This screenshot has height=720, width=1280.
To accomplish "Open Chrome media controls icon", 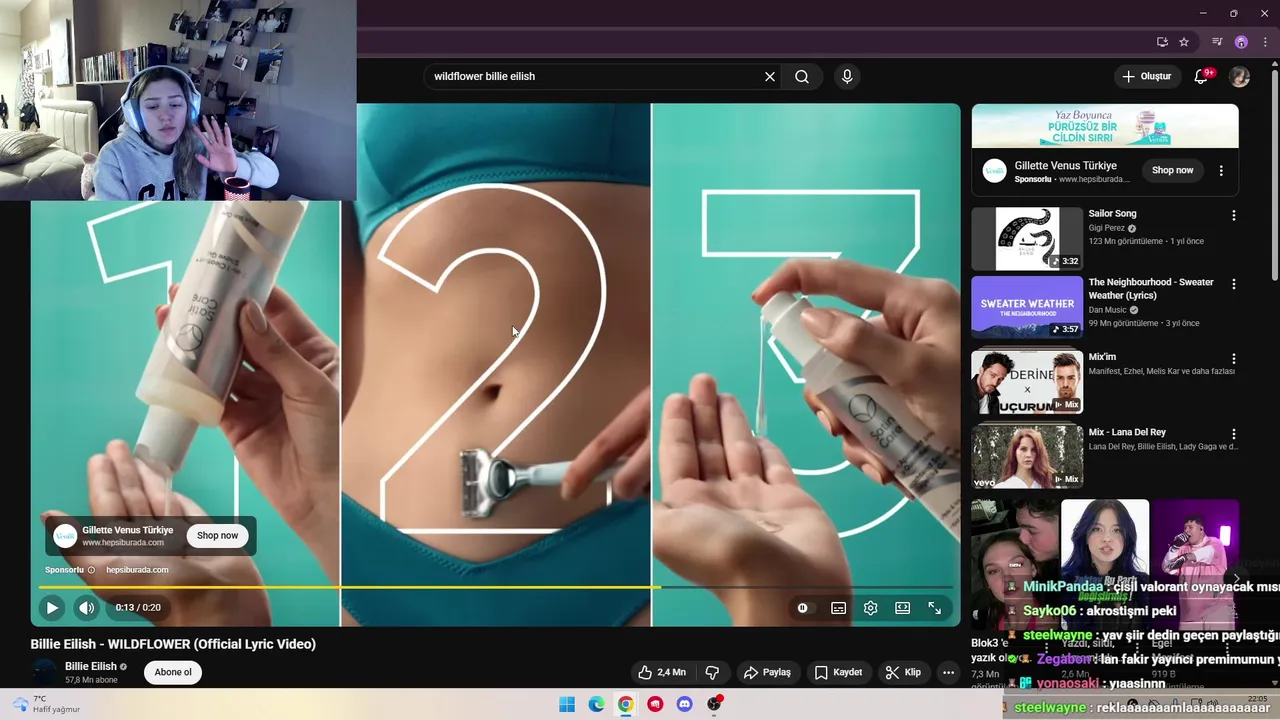I will tap(1217, 42).
